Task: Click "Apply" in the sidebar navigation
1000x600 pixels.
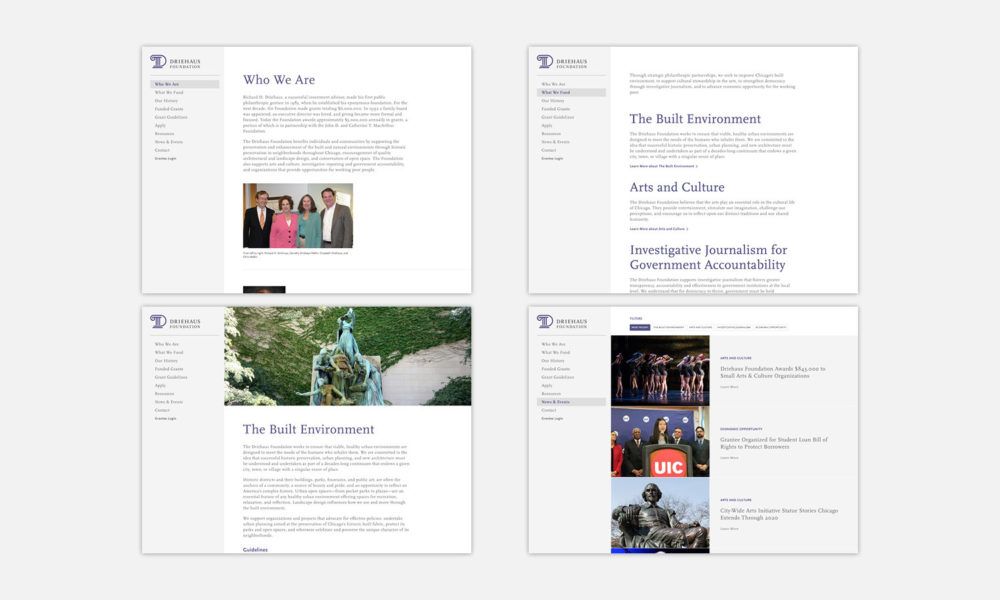Action: (159, 125)
